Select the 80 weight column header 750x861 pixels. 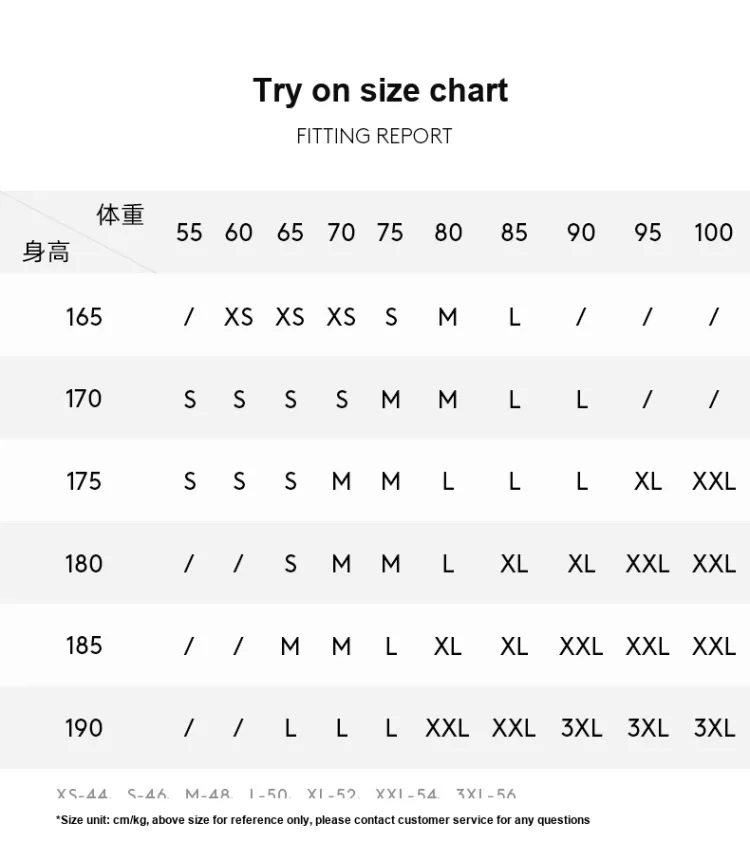(x=448, y=232)
